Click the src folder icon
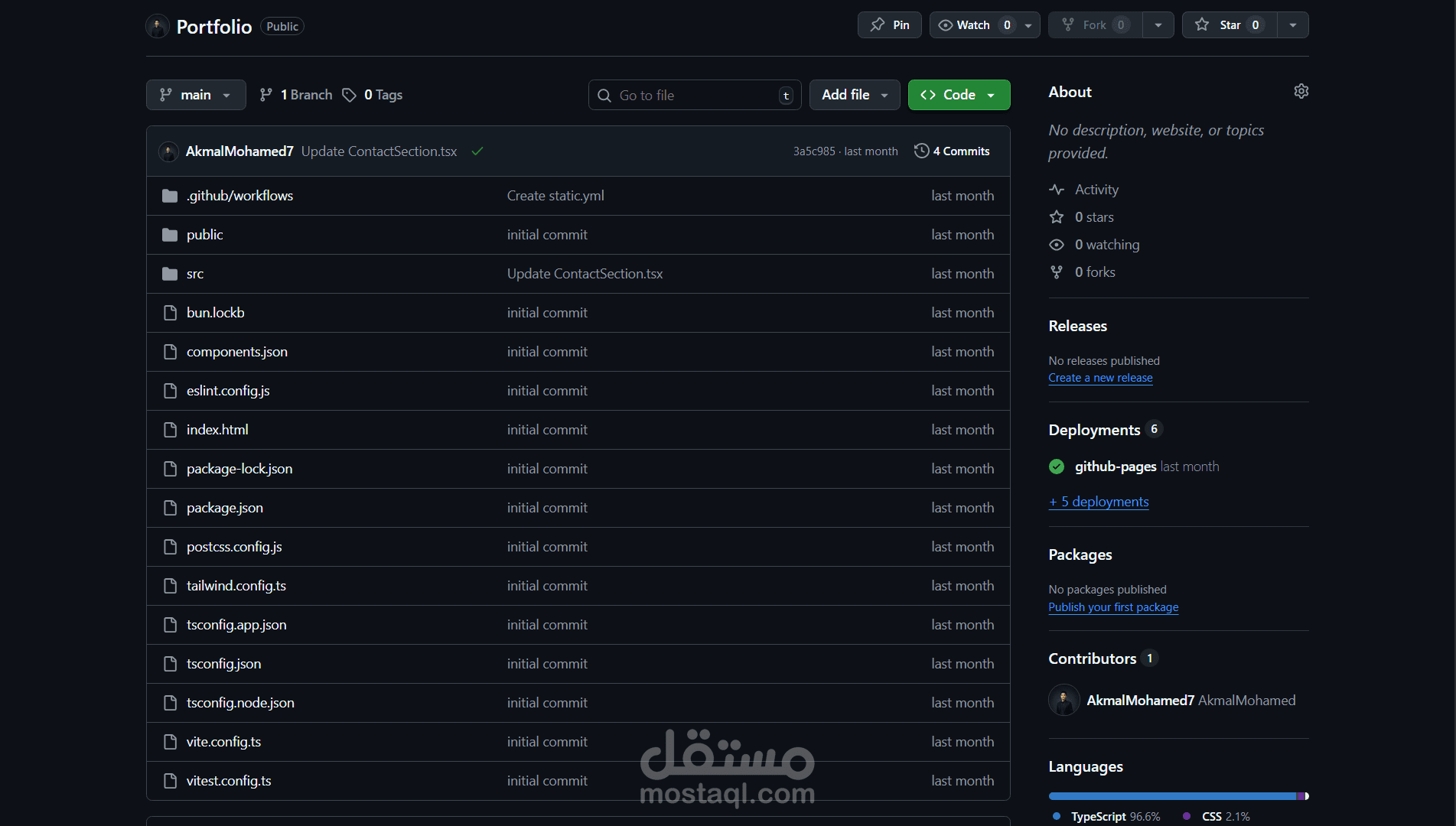Viewport: 1456px width, 826px height. coord(170,274)
